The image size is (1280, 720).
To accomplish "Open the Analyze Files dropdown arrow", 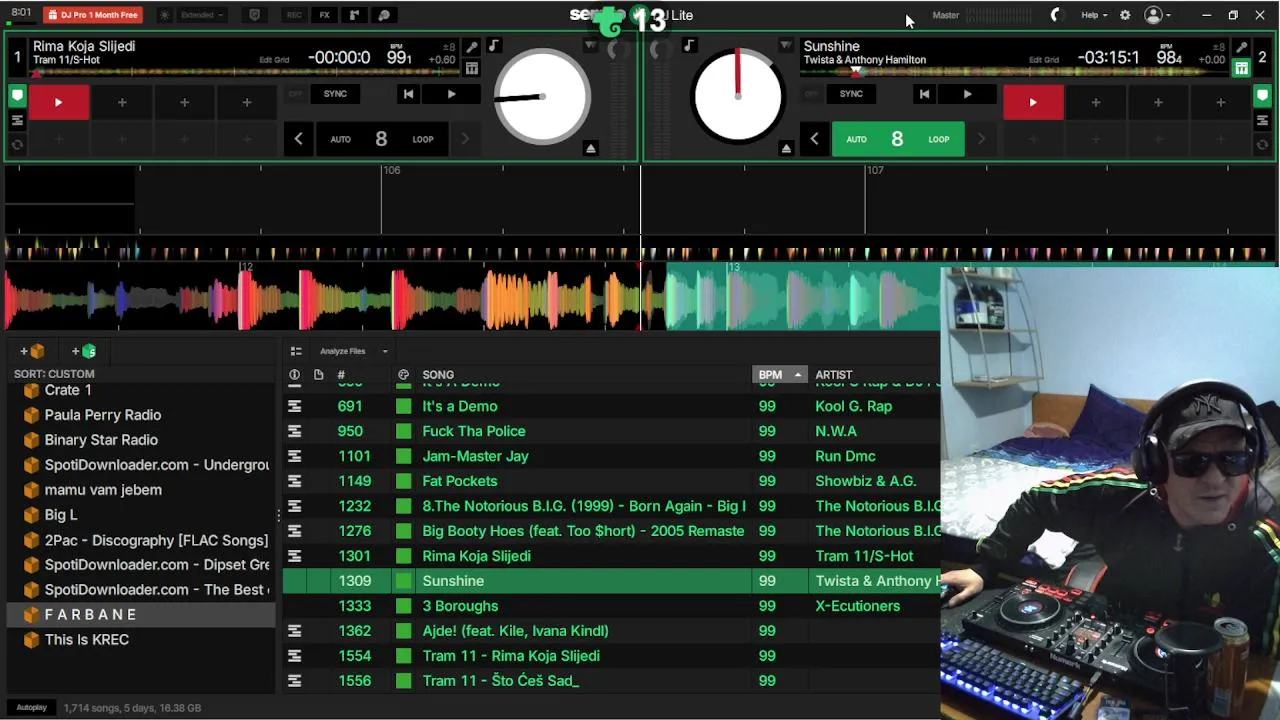I will pyautogui.click(x=385, y=351).
